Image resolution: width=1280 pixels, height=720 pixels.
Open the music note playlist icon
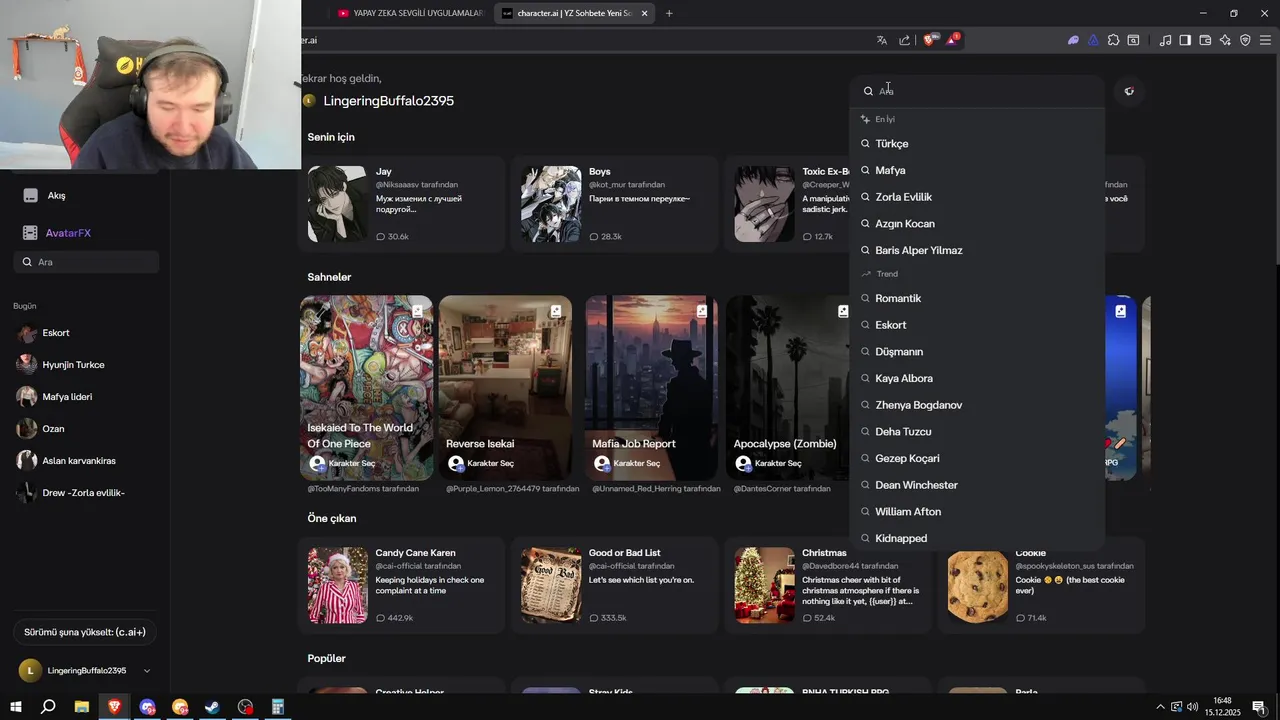pyautogui.click(x=1165, y=40)
